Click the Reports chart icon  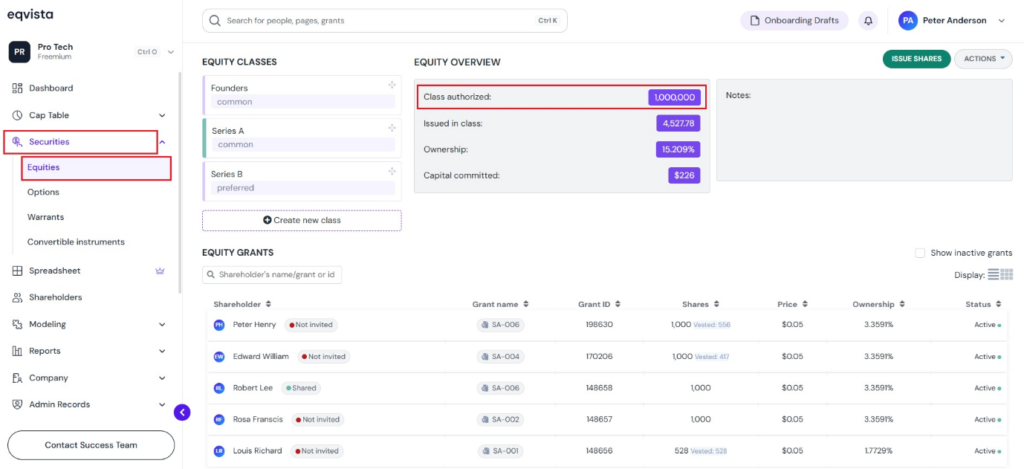[x=18, y=351]
